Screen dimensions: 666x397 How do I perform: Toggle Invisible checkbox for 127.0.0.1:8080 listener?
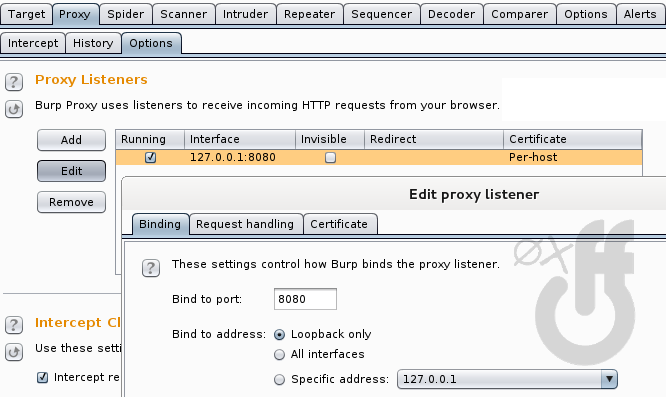click(x=330, y=158)
